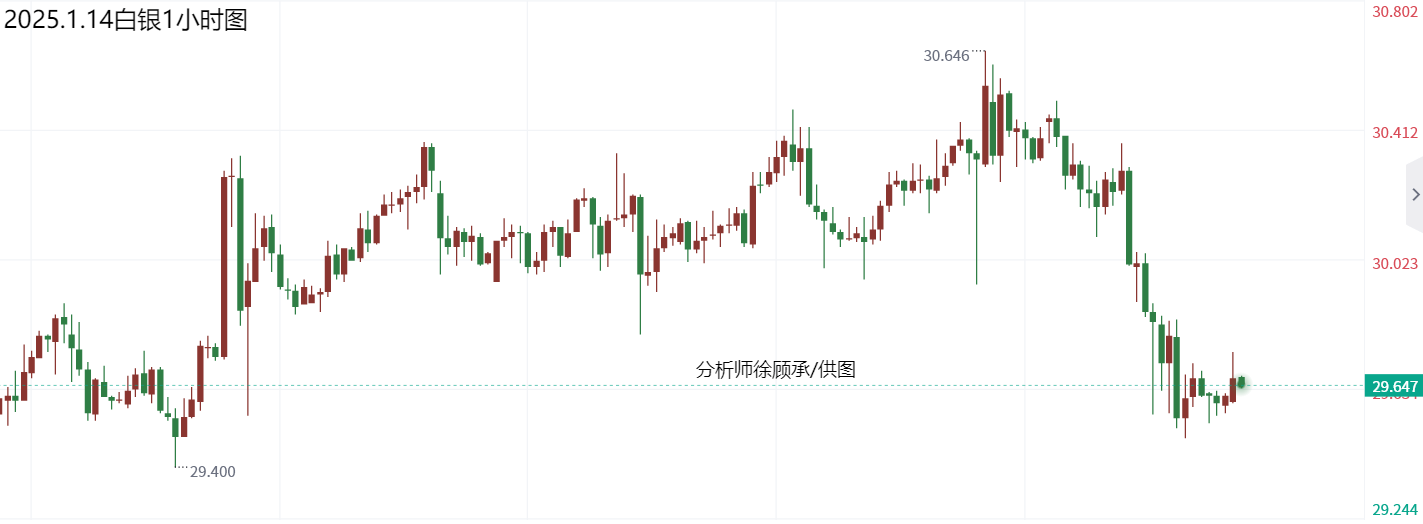This screenshot has height=524, width=1423.
Task: Expand the collapsed right side panel arrow
Action: (1414, 194)
